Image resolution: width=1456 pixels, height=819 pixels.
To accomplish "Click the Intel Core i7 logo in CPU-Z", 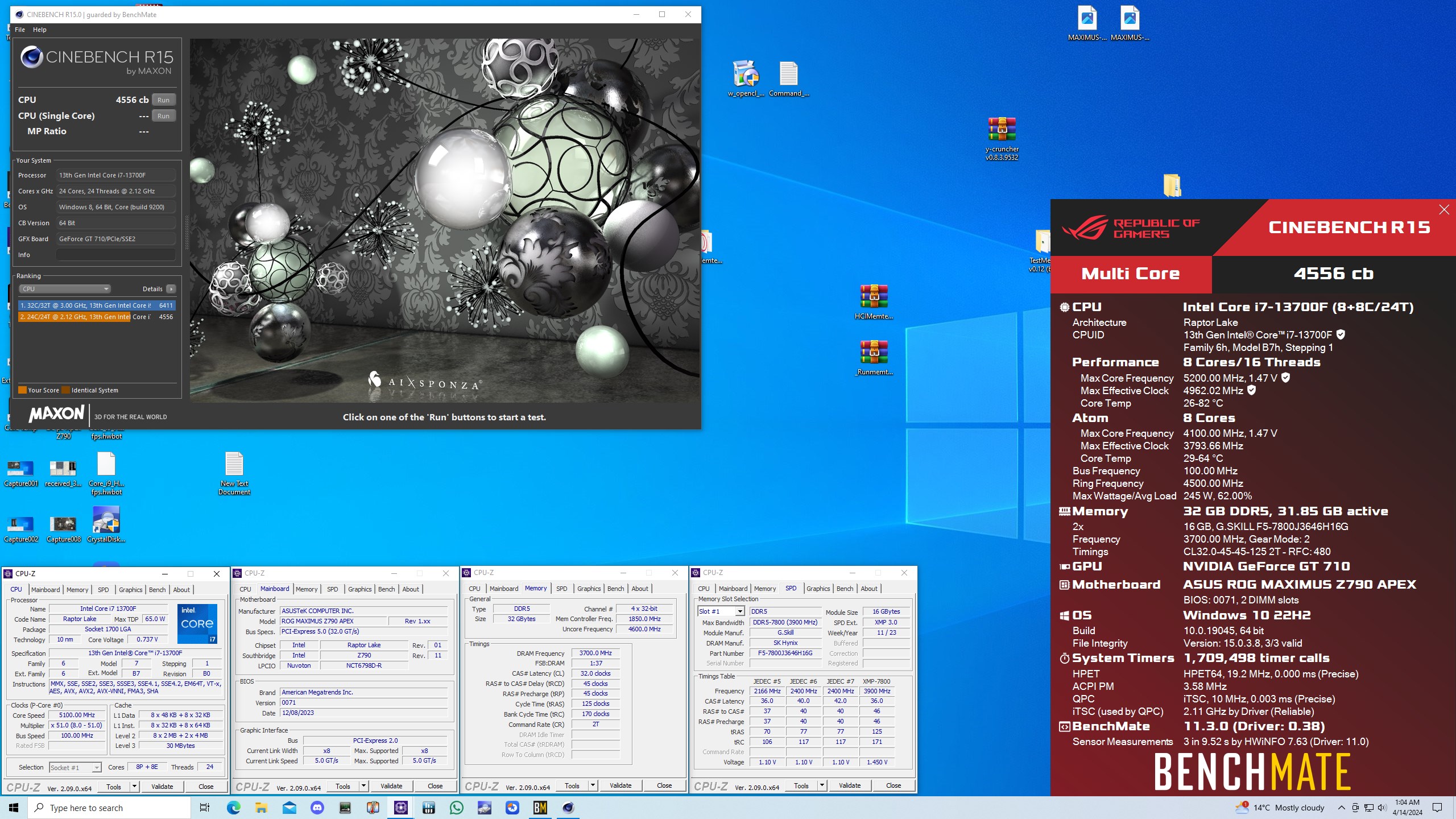I will click(197, 624).
